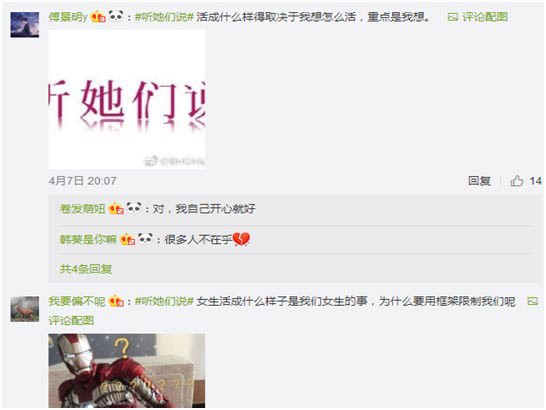Open 我要偏不呢's deer avatar
546x410 pixels.
(x=25, y=309)
